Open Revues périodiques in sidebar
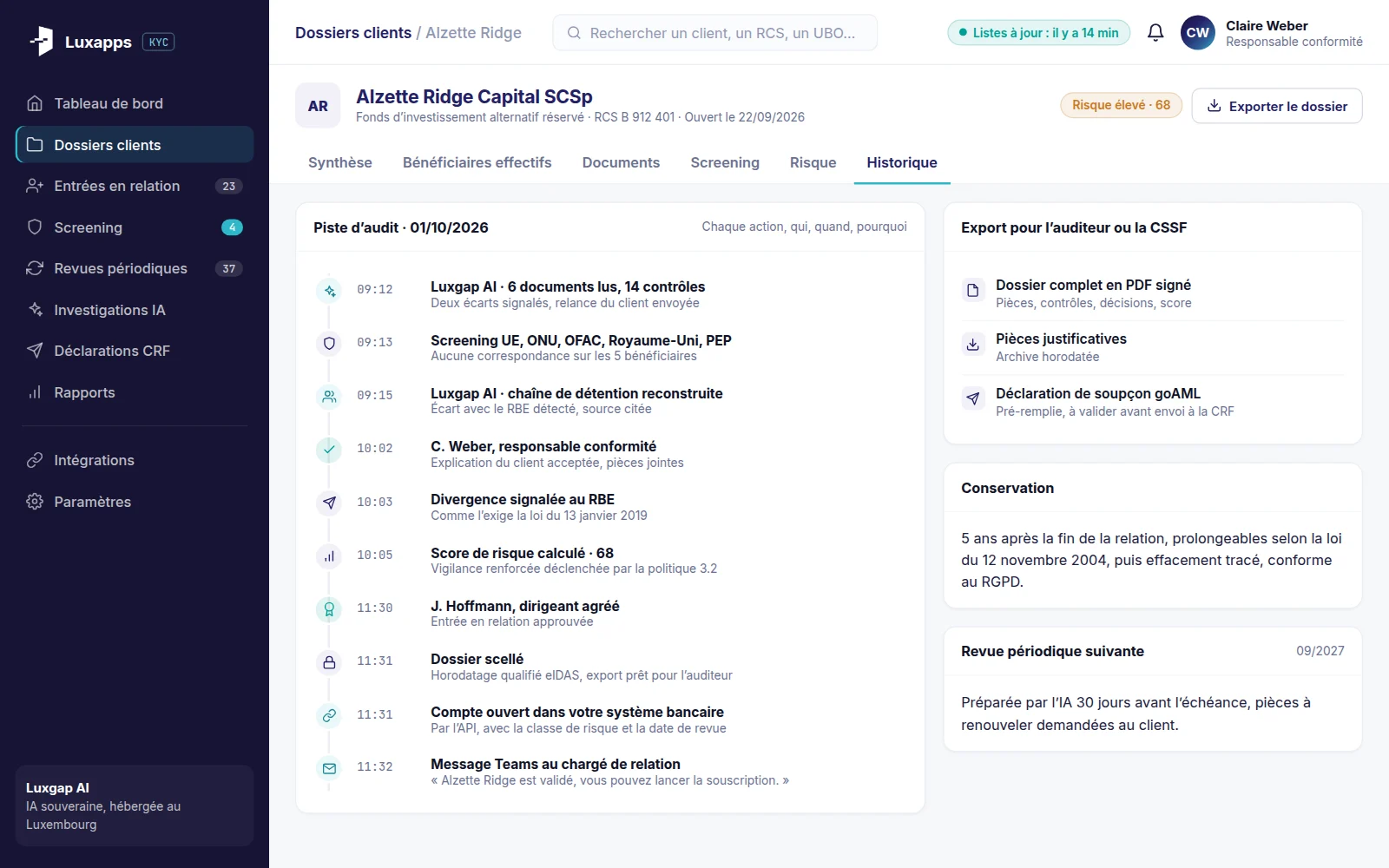1389x868 pixels. pos(135,268)
